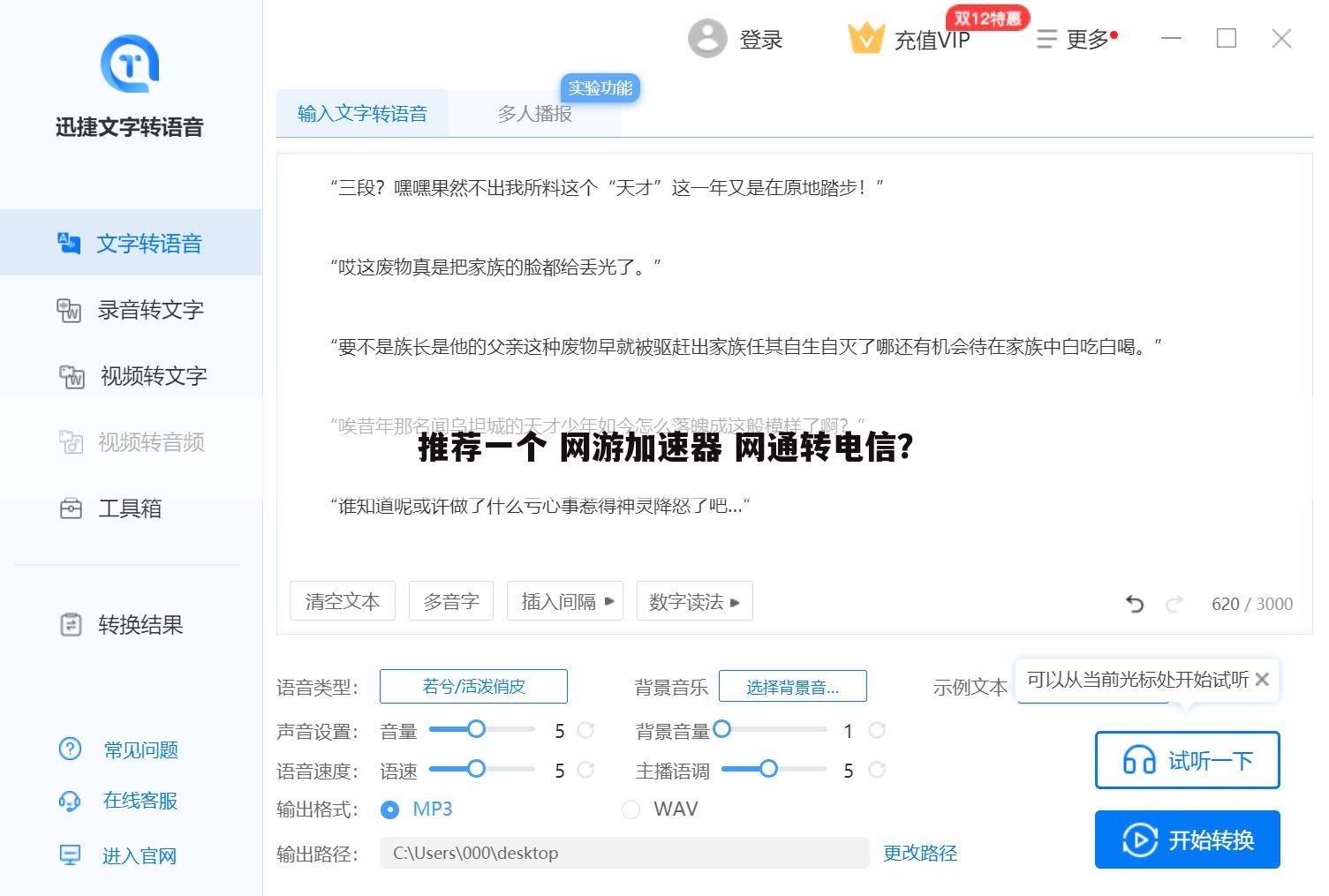Dismiss the 可以从当前光标处开始试听 tooltip
The height and width of the screenshot is (896, 1329).
1262,679
